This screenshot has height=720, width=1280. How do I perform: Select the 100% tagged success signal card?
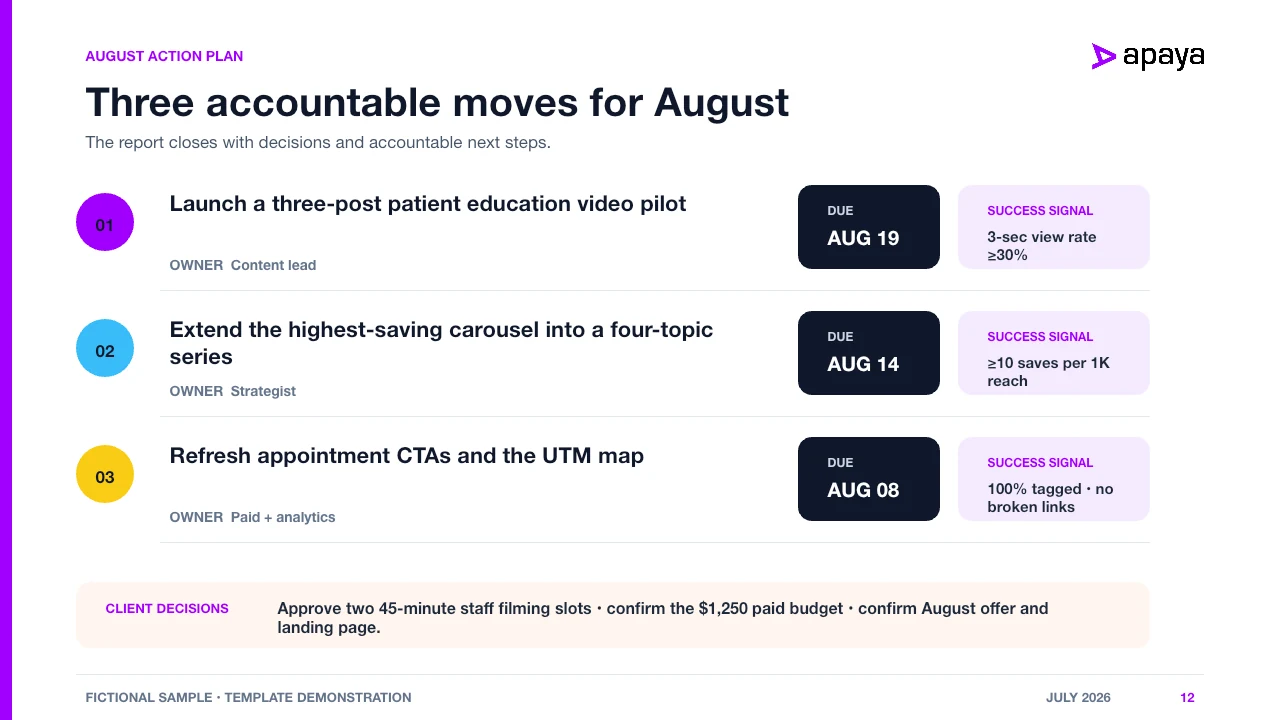(1054, 479)
